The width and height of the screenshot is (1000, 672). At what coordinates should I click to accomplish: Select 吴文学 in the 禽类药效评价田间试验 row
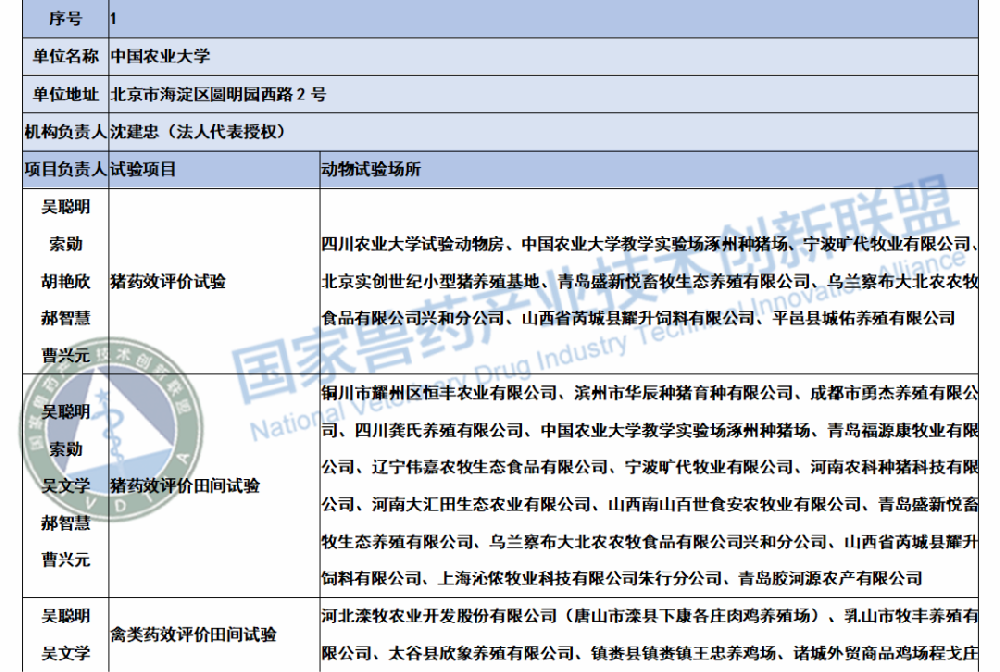(66, 654)
